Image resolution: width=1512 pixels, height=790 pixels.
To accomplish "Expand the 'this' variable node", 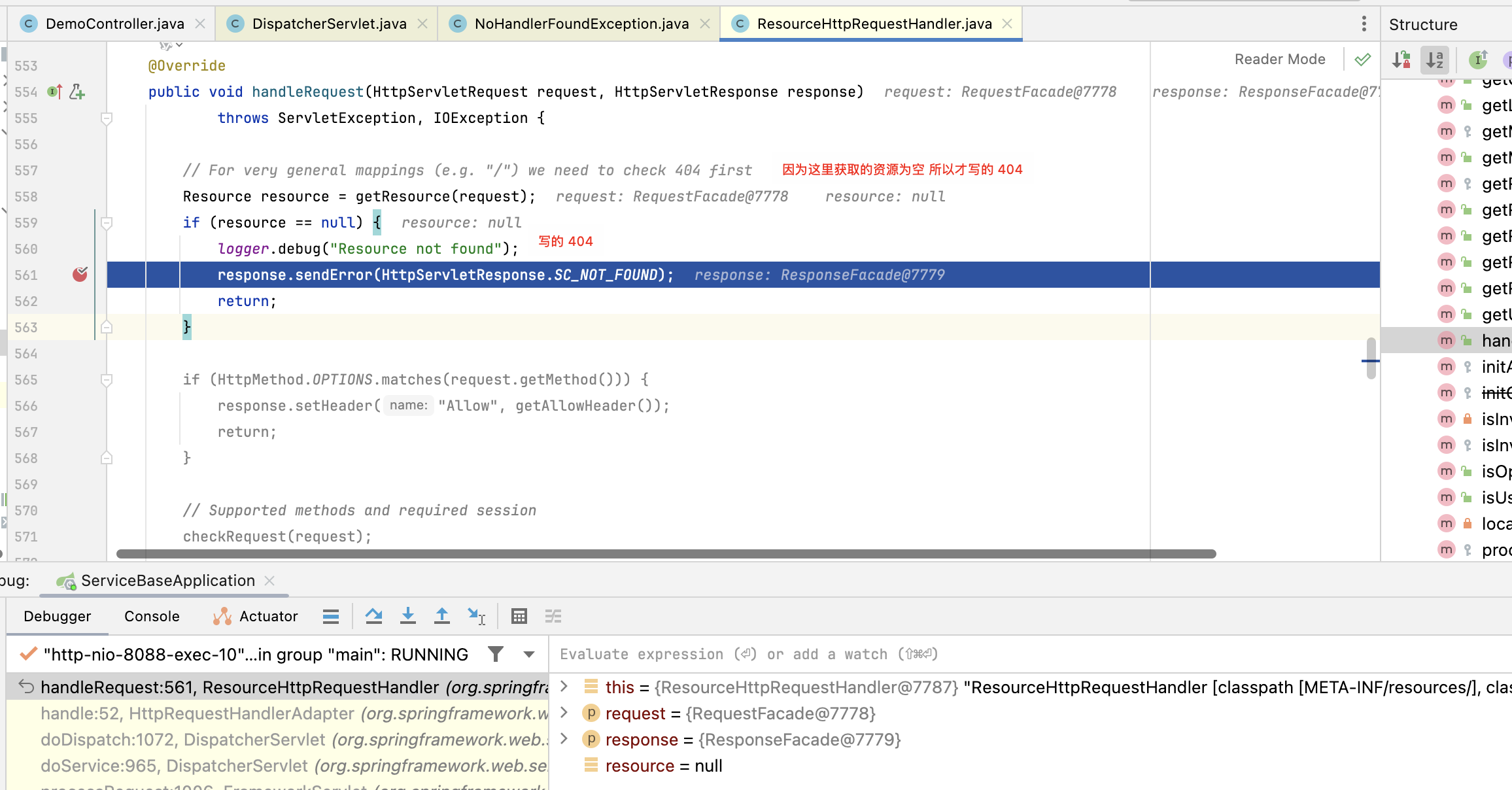I will [x=564, y=687].
